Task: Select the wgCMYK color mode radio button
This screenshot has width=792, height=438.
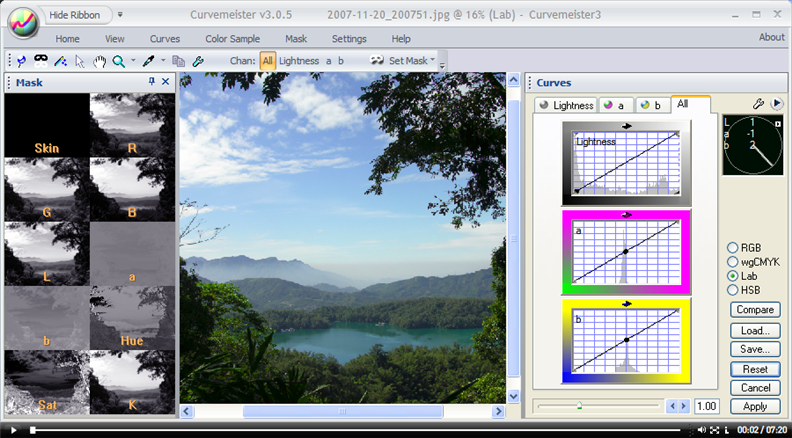Action: click(x=733, y=262)
